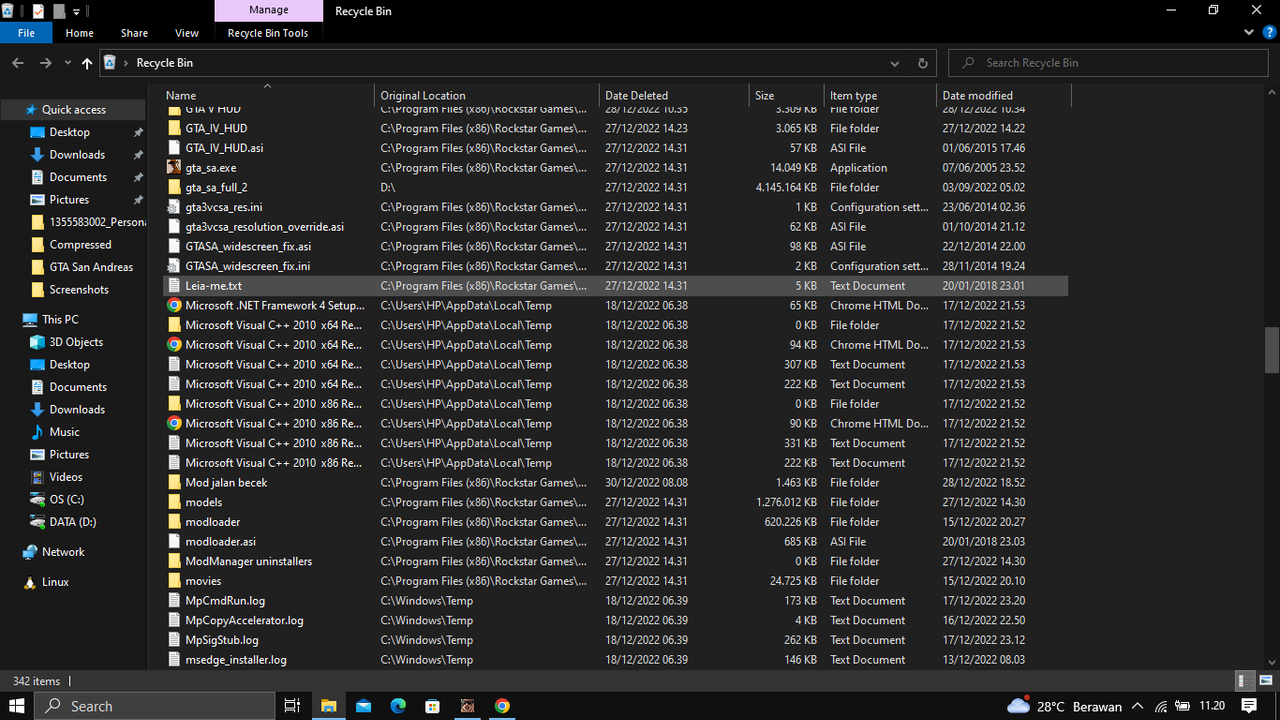
Task: Select Linux in the navigation pane
Action: [55, 582]
